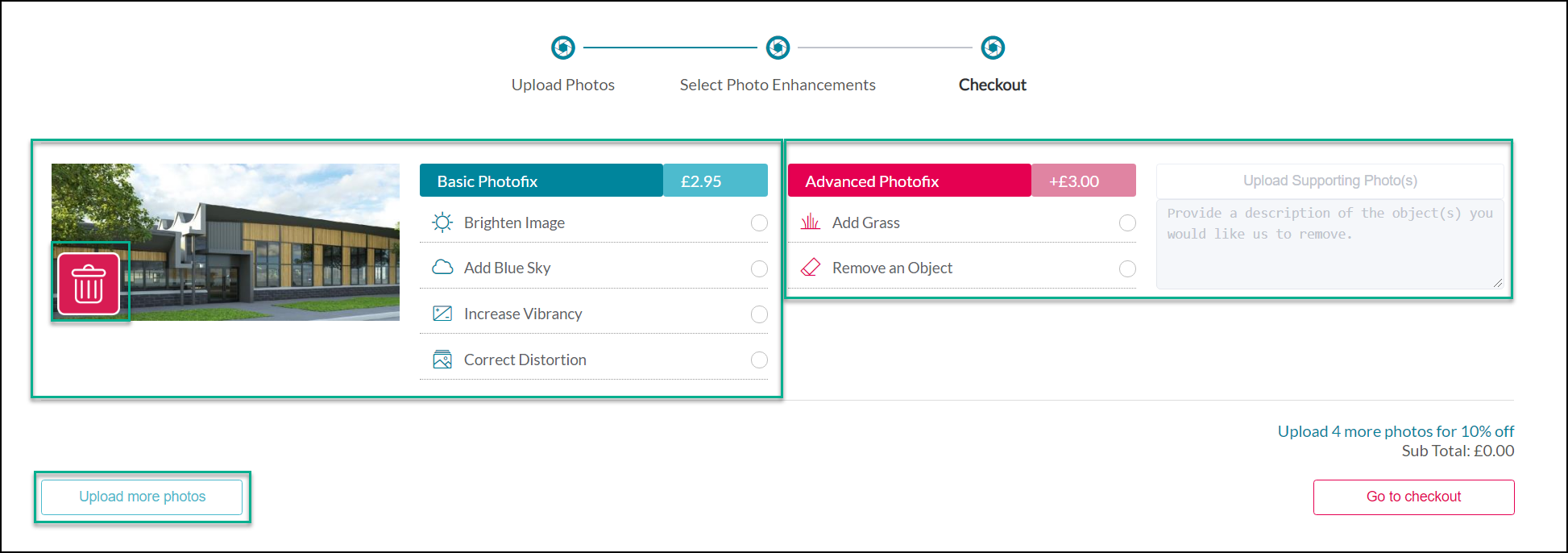Click the Remove an Object eraser icon
Screen dimensions: 1568x553
point(811,268)
